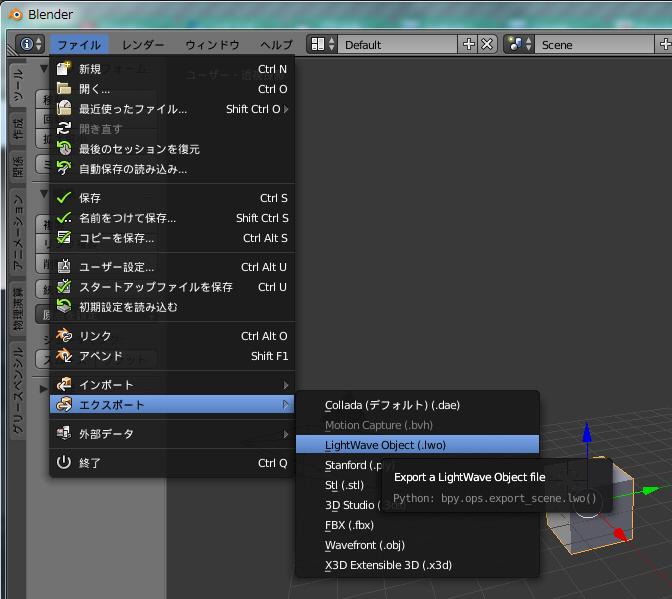The width and height of the screenshot is (672, 599).
Task: Click the Open folder icon
Action: click(64, 89)
